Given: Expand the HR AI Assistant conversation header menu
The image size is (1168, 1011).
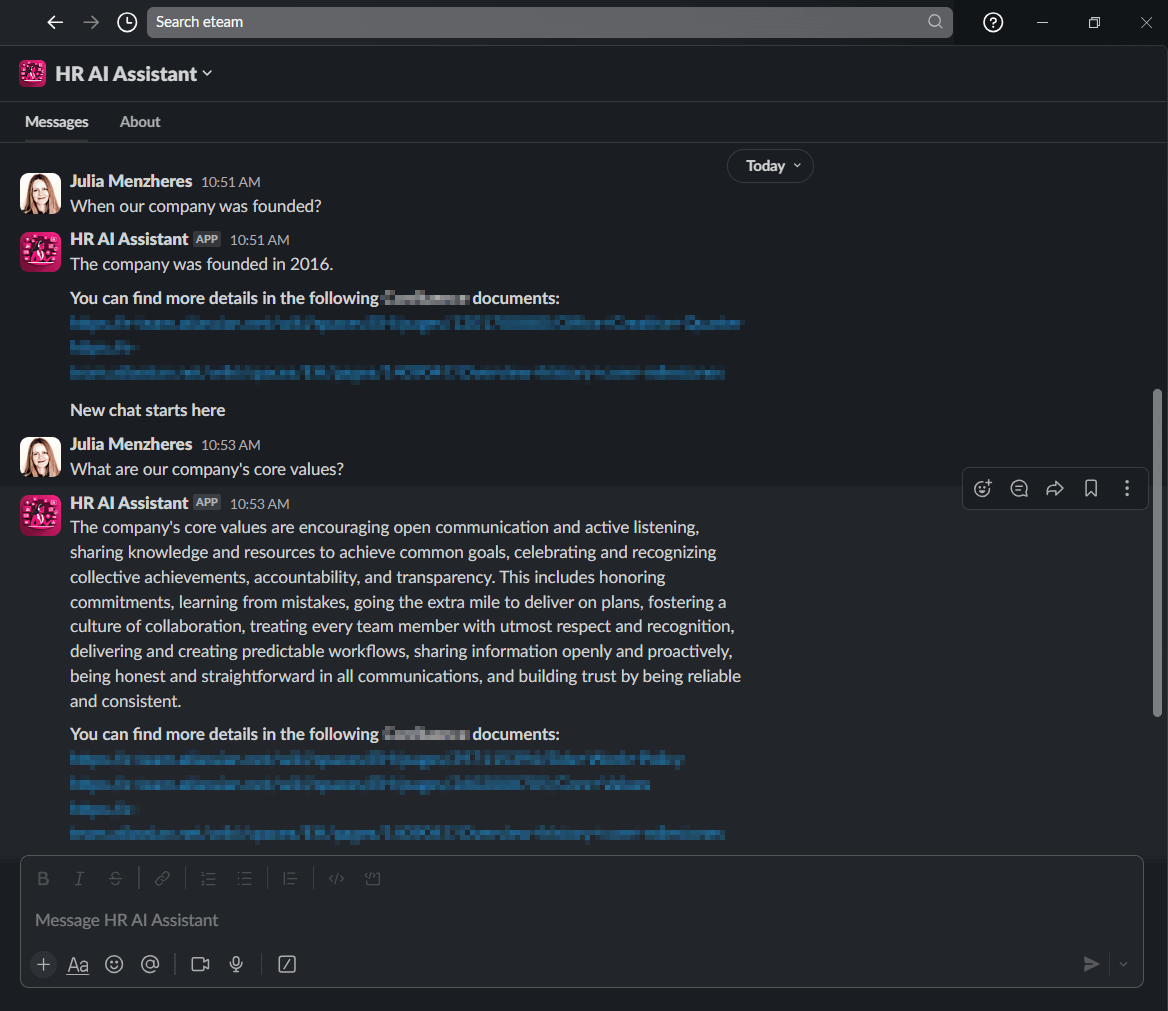Looking at the screenshot, I should point(207,73).
